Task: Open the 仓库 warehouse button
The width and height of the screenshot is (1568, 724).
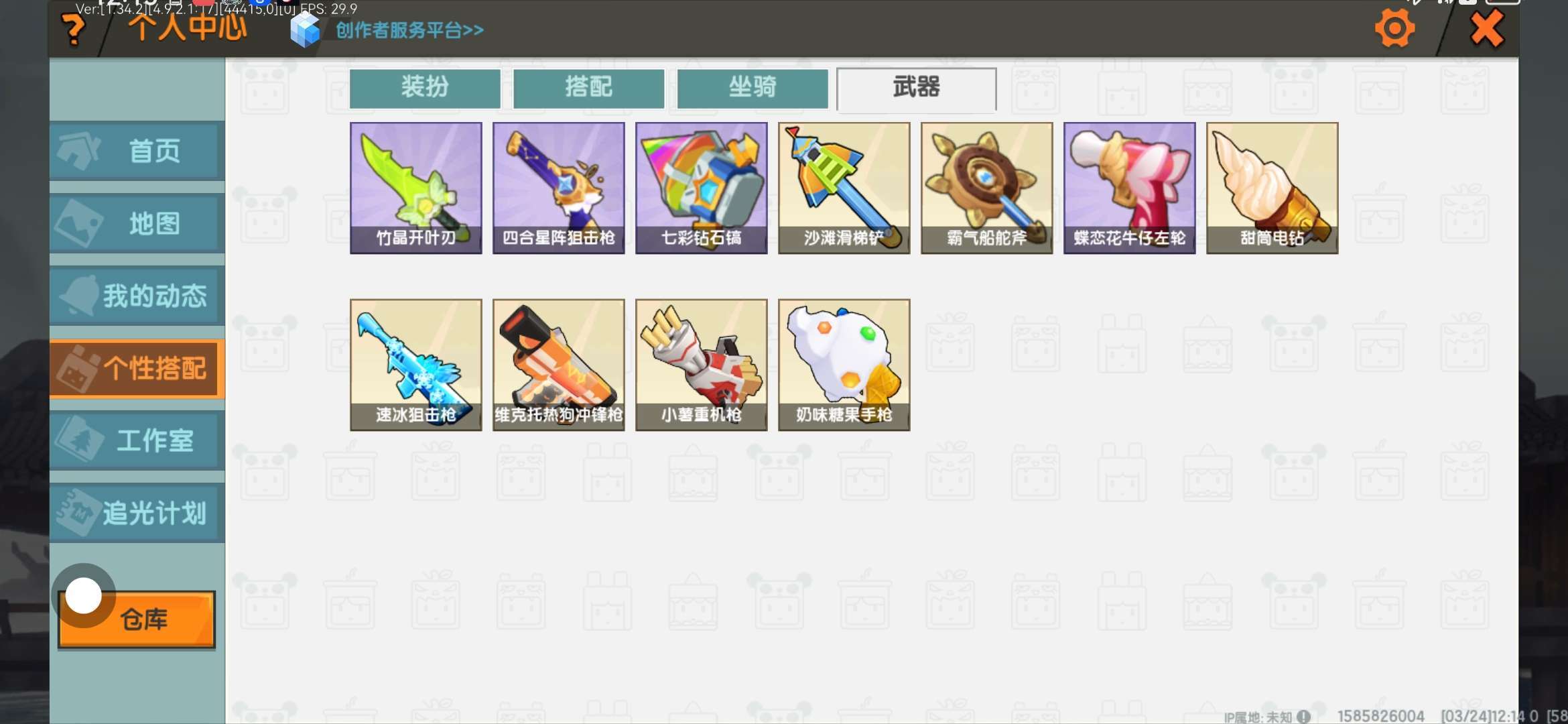Action: coord(137,619)
